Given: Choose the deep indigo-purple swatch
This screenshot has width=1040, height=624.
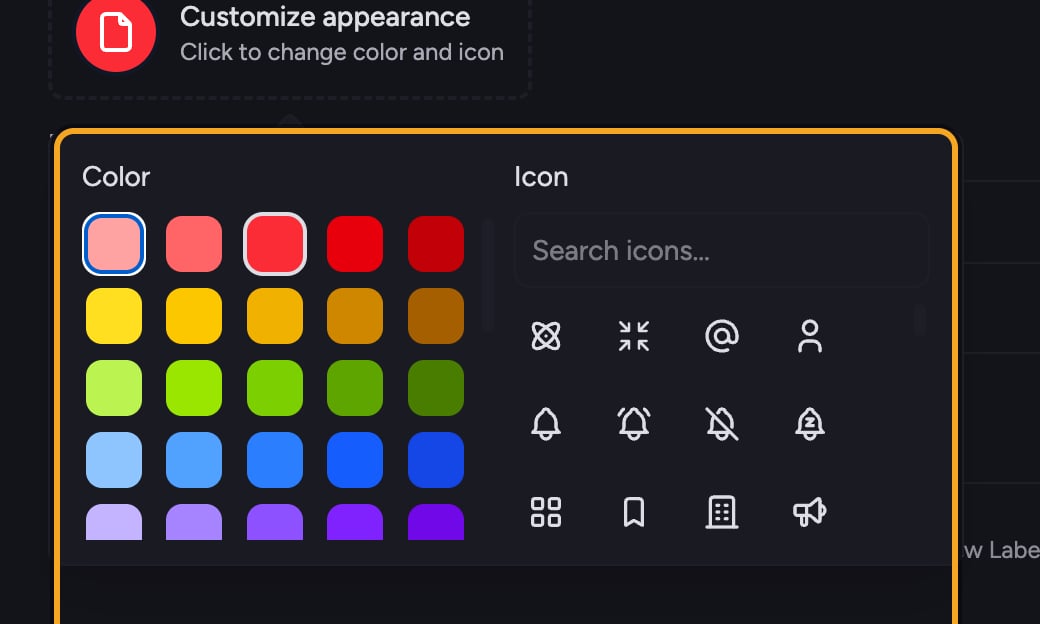Looking at the screenshot, I should click(436, 523).
